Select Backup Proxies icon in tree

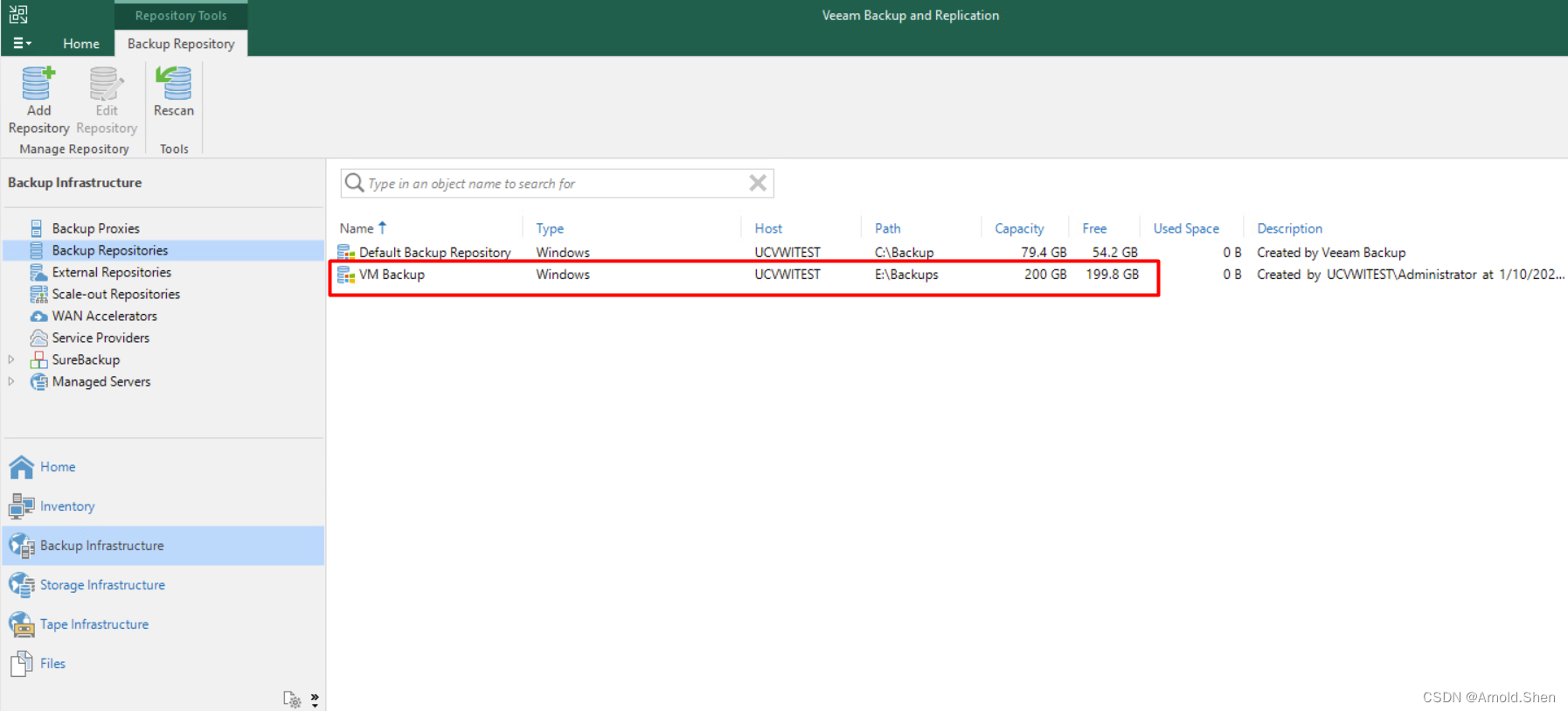[37, 228]
